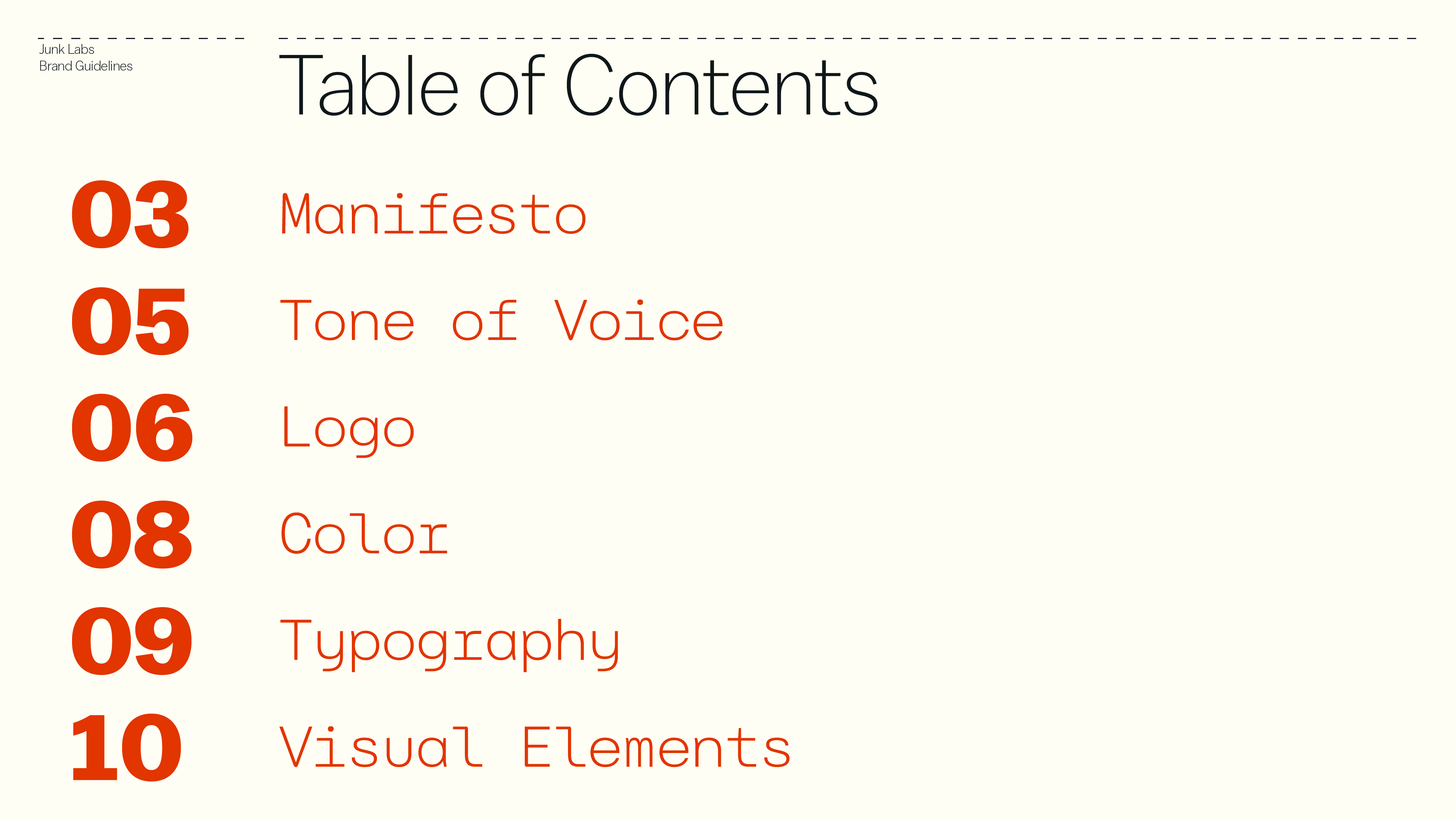Click the word Contents in the title
Viewport: 1456px width, 819px height.
click(722, 85)
